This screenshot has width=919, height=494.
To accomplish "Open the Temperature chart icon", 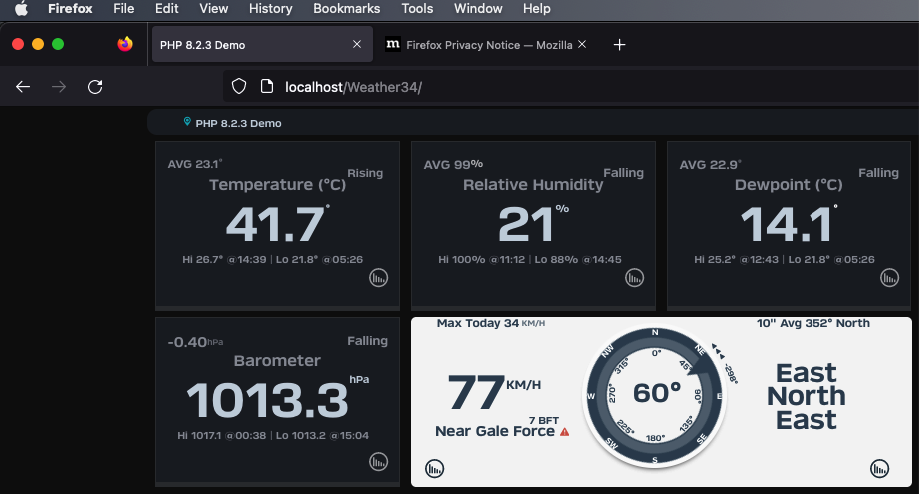I will click(x=379, y=278).
